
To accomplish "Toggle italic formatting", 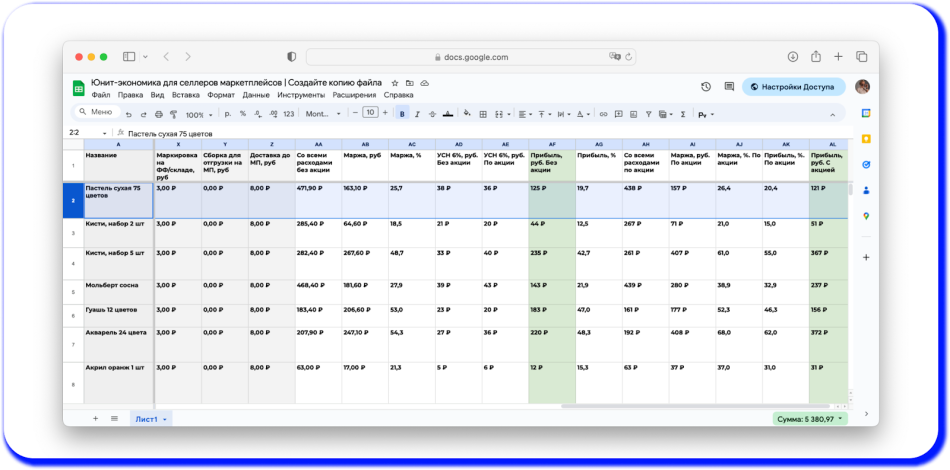I will click(417, 114).
